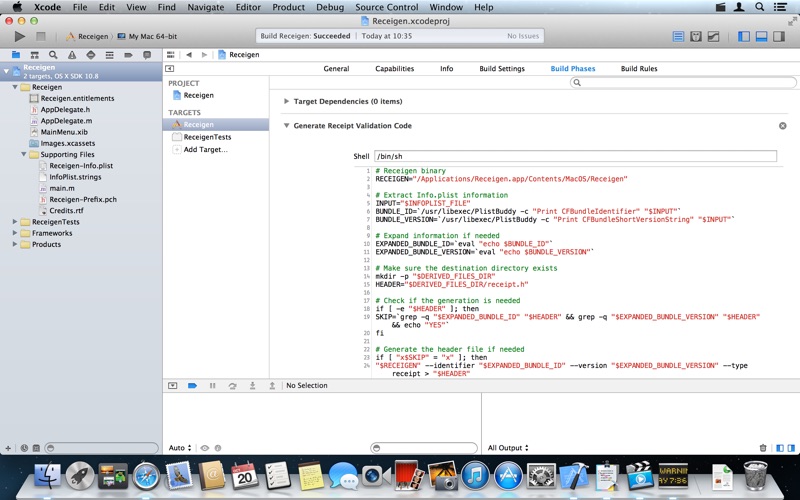Image resolution: width=800 pixels, height=500 pixels.
Task: Click the Shell path field
Action: [576, 156]
